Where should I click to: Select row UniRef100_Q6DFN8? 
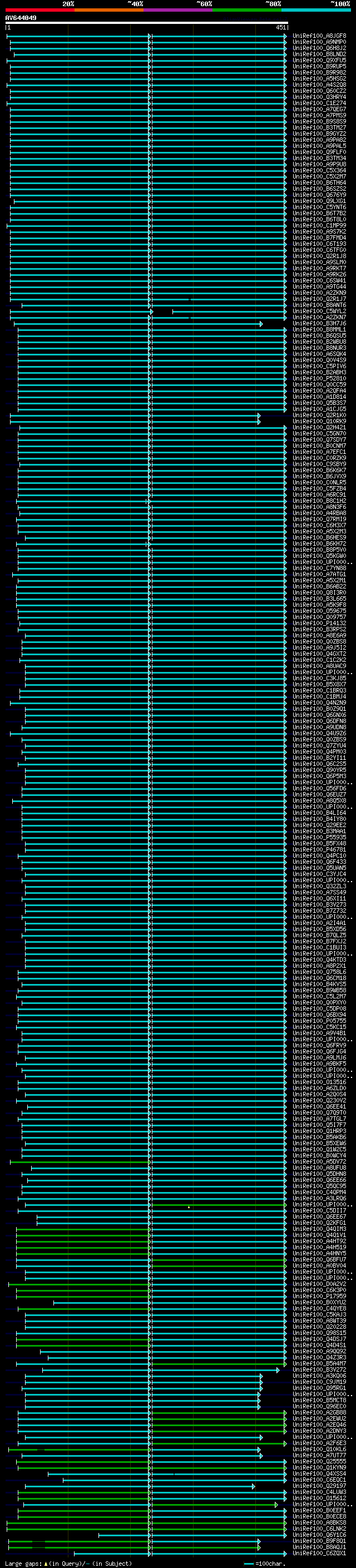pyautogui.click(x=319, y=721)
